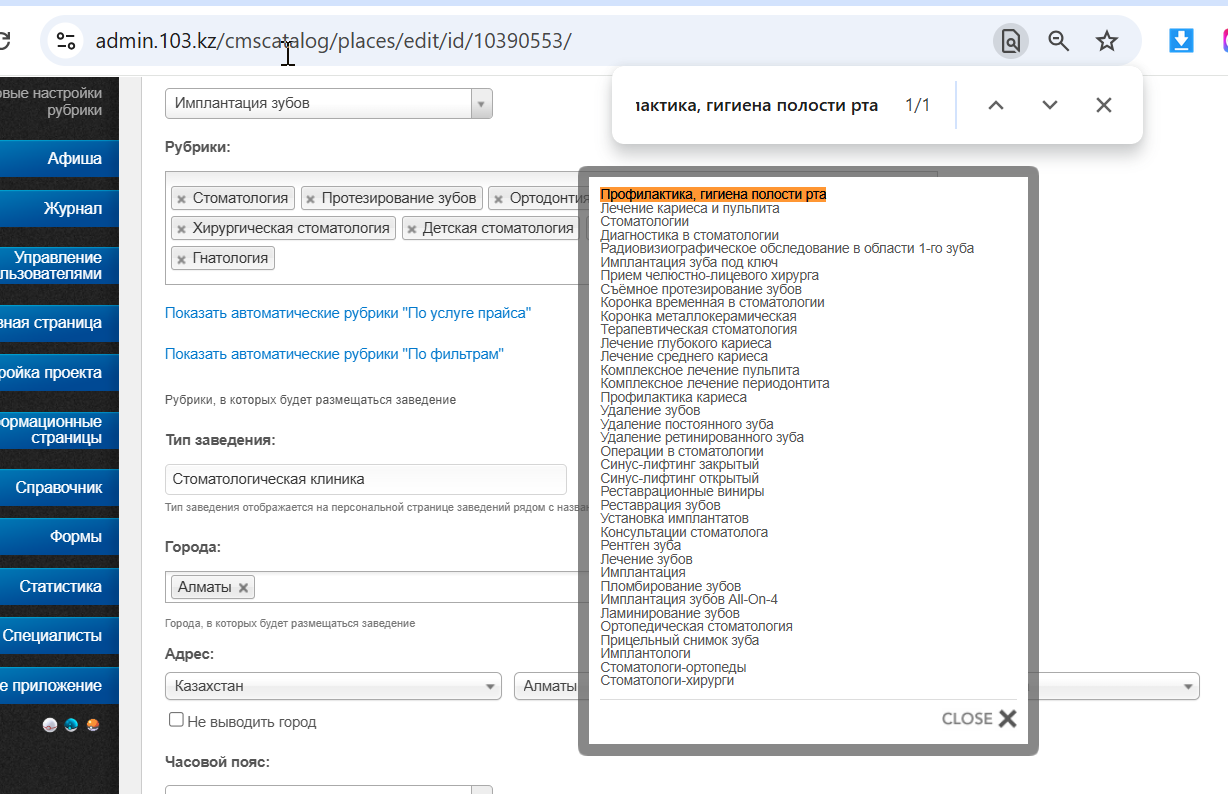Click Имплантация зубов All-On-4 in popup
Viewport: 1228px width, 794px height.
689,599
